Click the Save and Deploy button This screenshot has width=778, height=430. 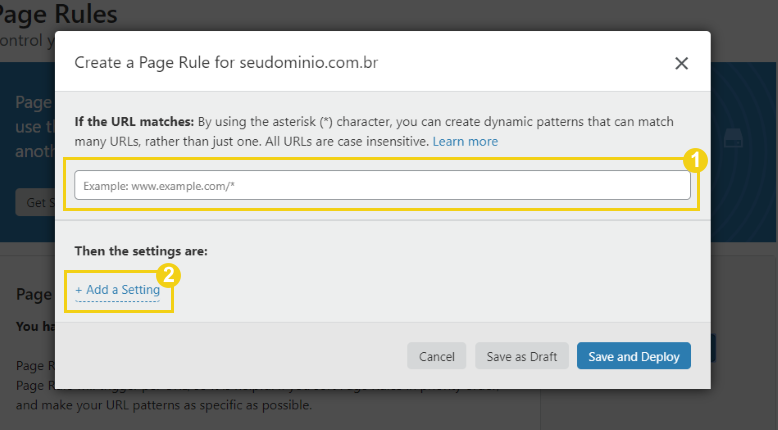[x=634, y=356]
